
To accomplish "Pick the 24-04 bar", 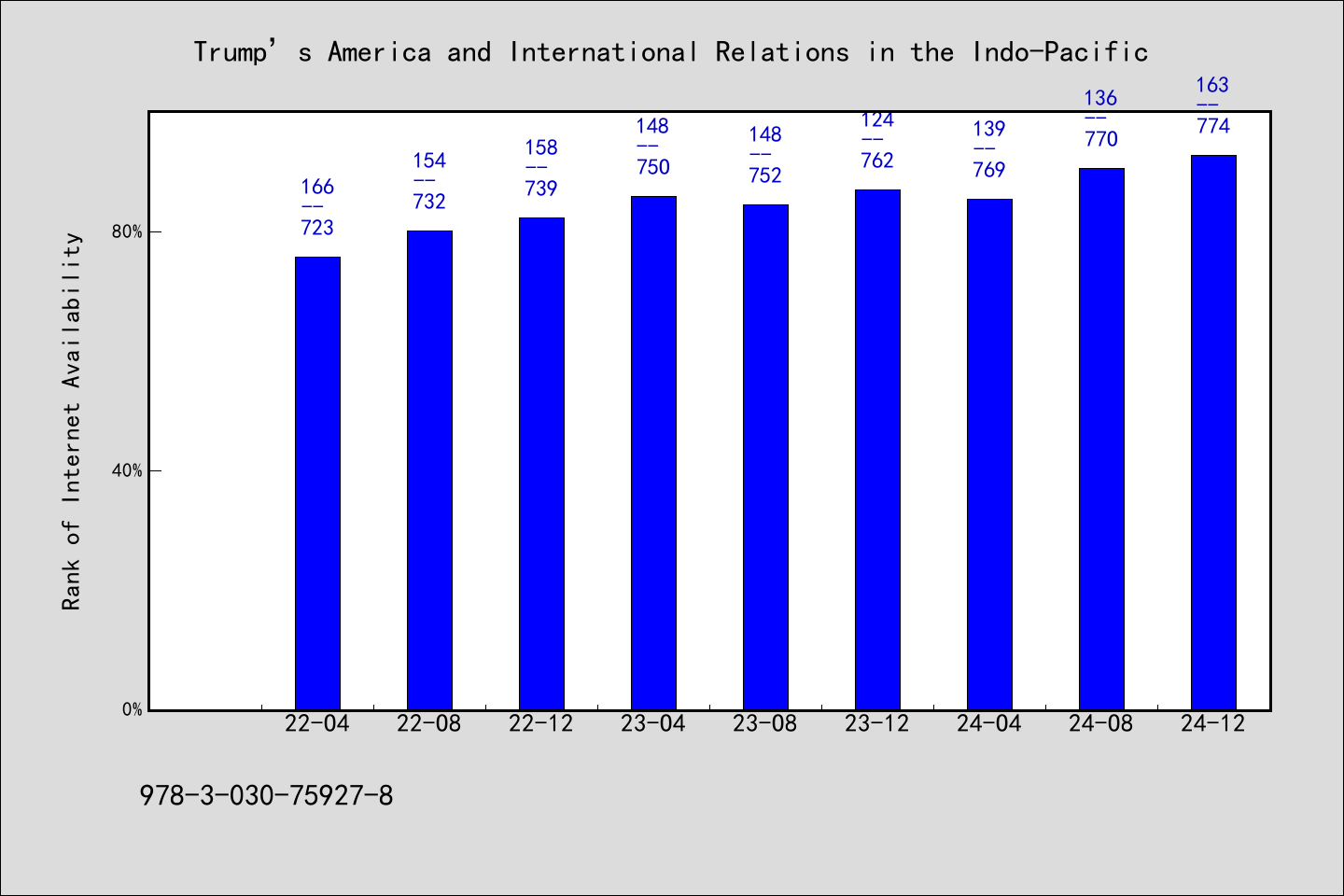I will [989, 455].
